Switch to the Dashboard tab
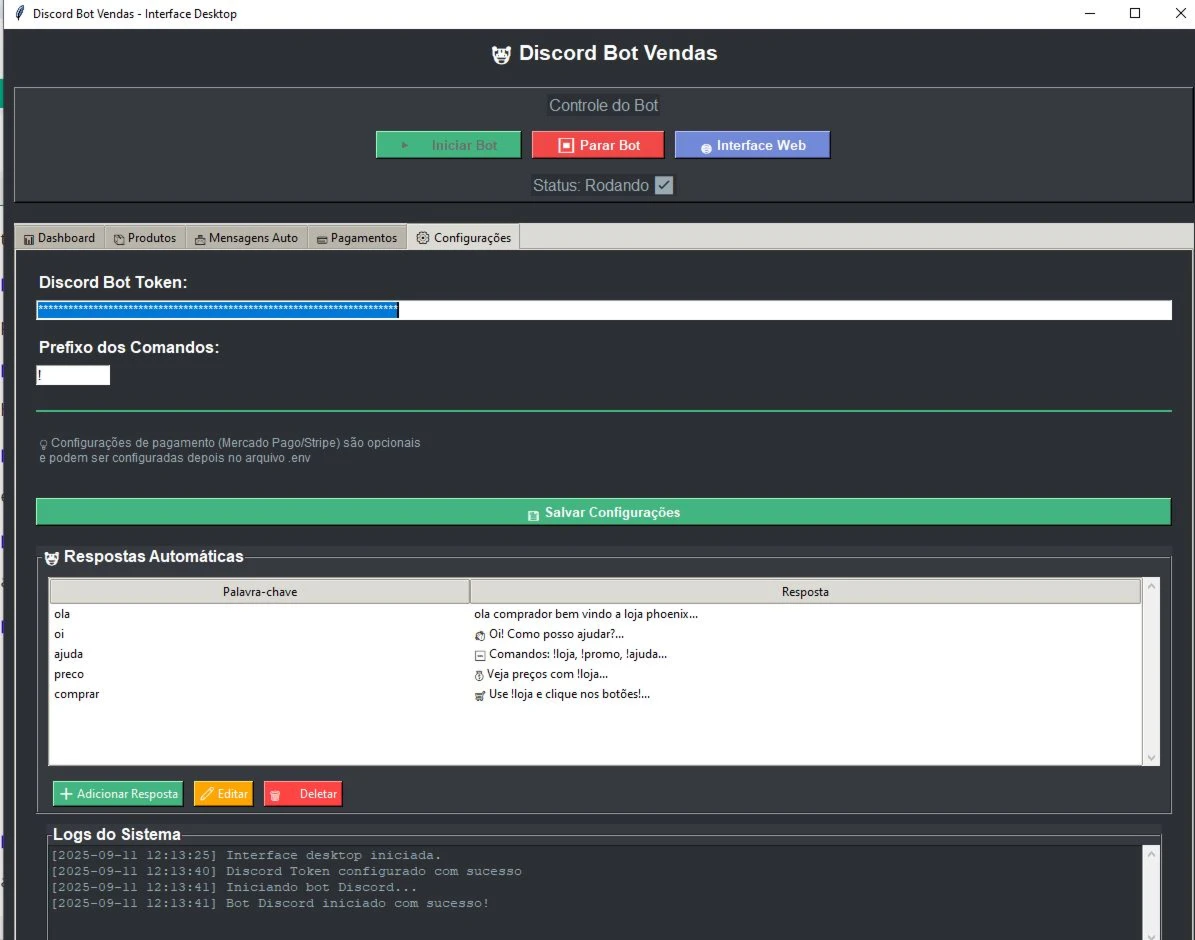Screen dimensions: 1195x940 tap(59, 238)
